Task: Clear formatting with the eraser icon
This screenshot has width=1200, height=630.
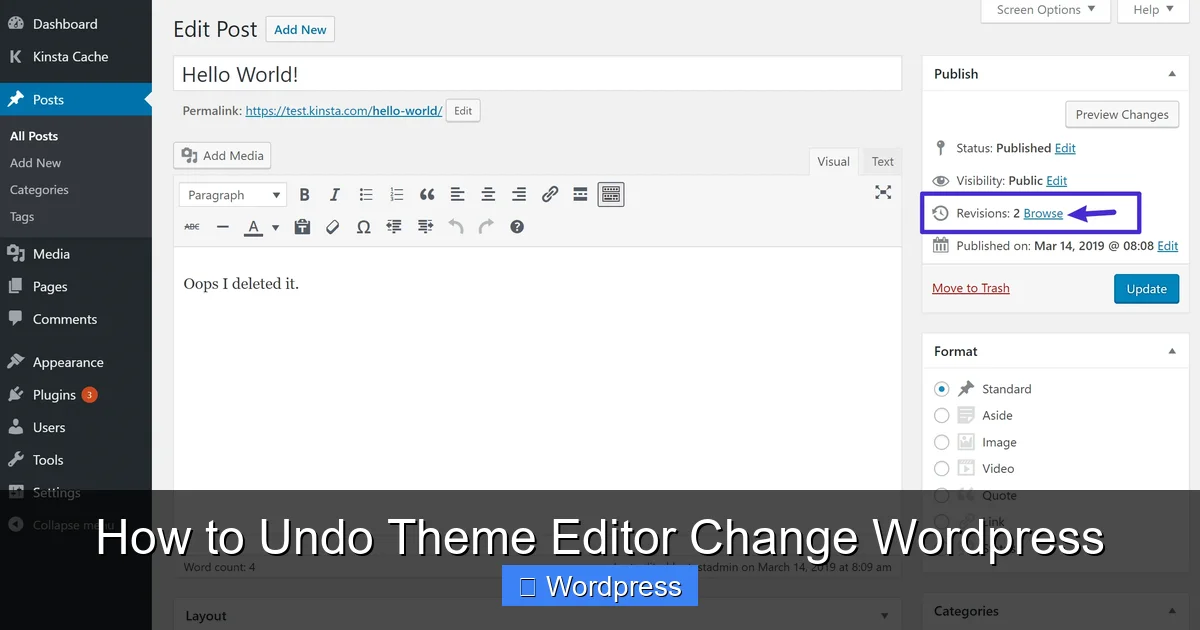Action: pyautogui.click(x=333, y=227)
